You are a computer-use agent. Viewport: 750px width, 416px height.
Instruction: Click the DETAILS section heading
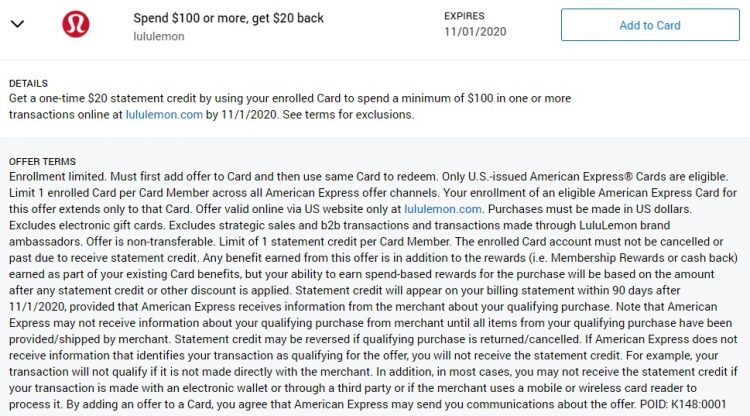[x=28, y=84]
